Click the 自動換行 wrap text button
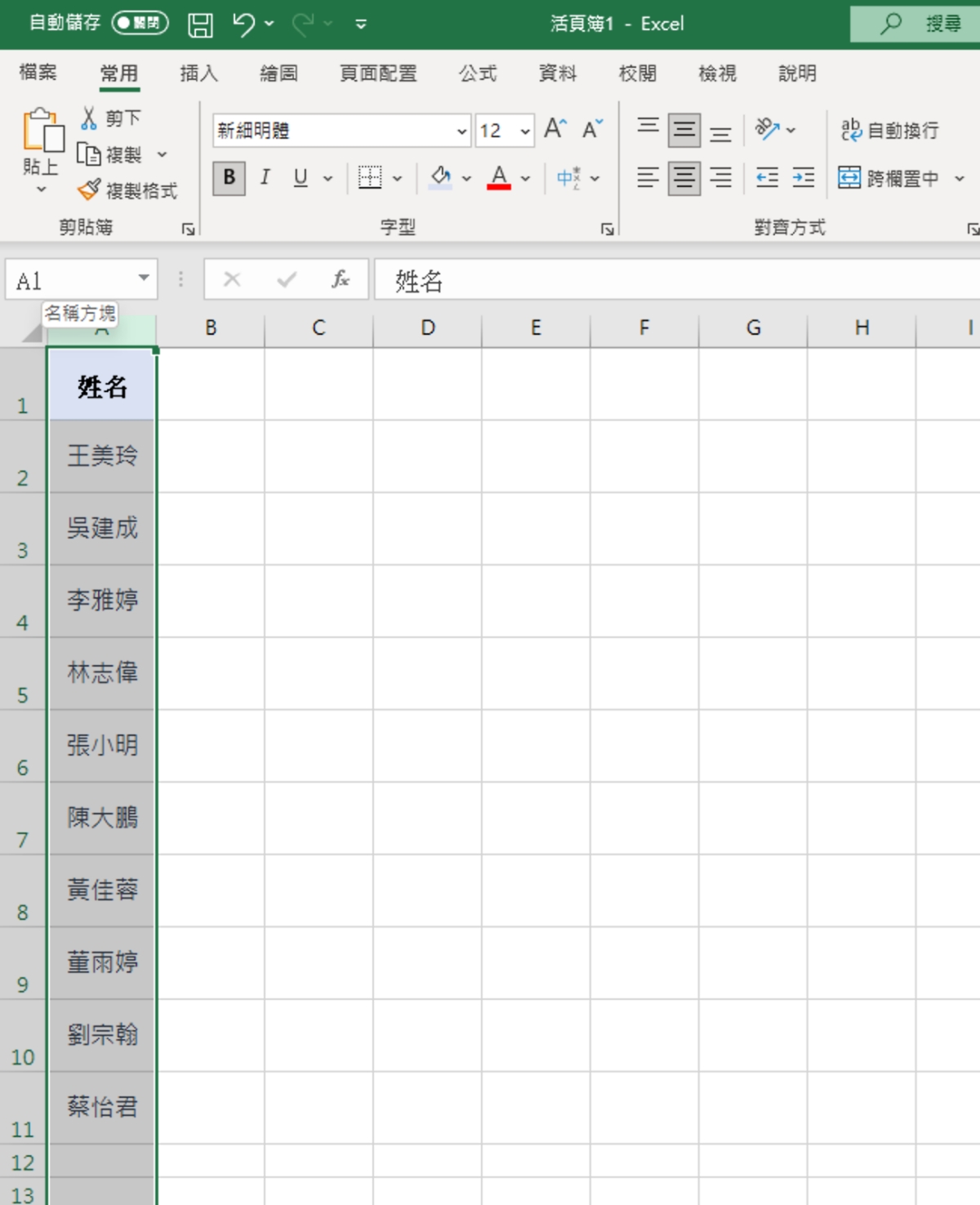980x1205 pixels. pyautogui.click(x=889, y=130)
